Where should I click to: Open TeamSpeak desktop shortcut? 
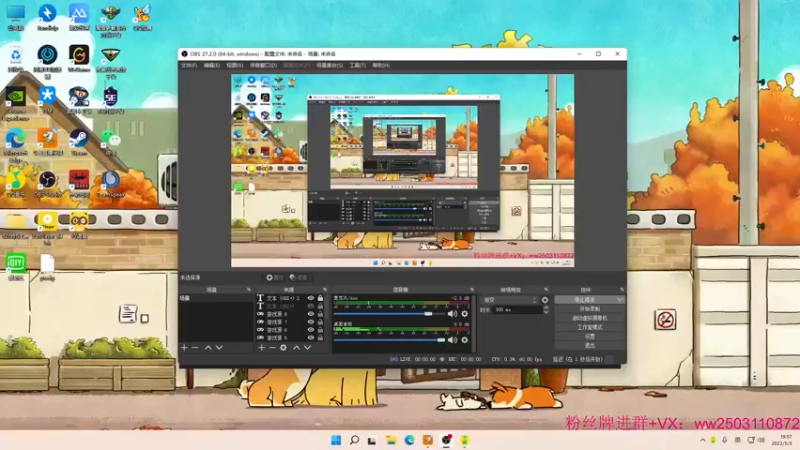tap(110, 184)
